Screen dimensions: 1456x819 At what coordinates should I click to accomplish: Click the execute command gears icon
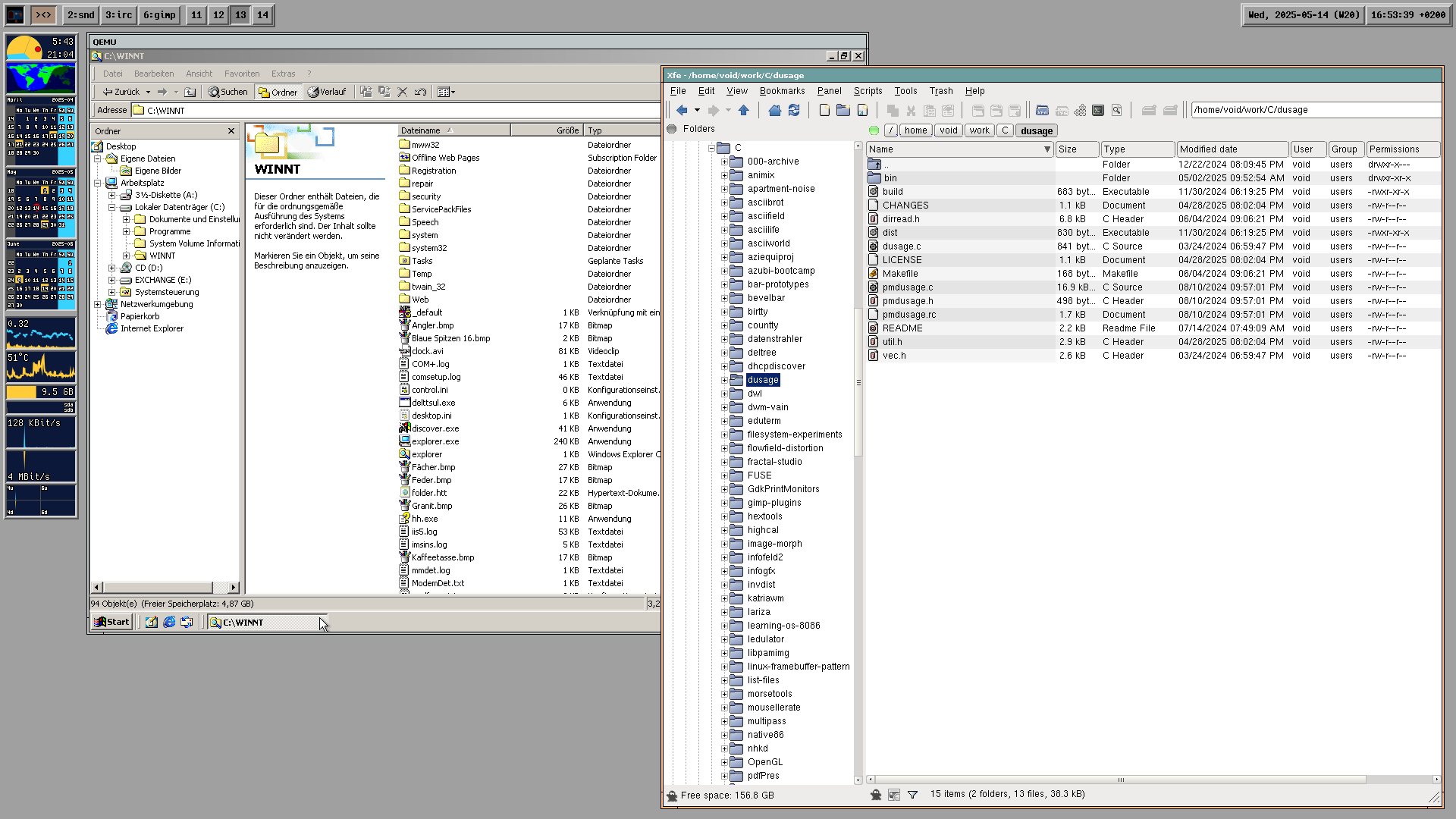(1080, 111)
